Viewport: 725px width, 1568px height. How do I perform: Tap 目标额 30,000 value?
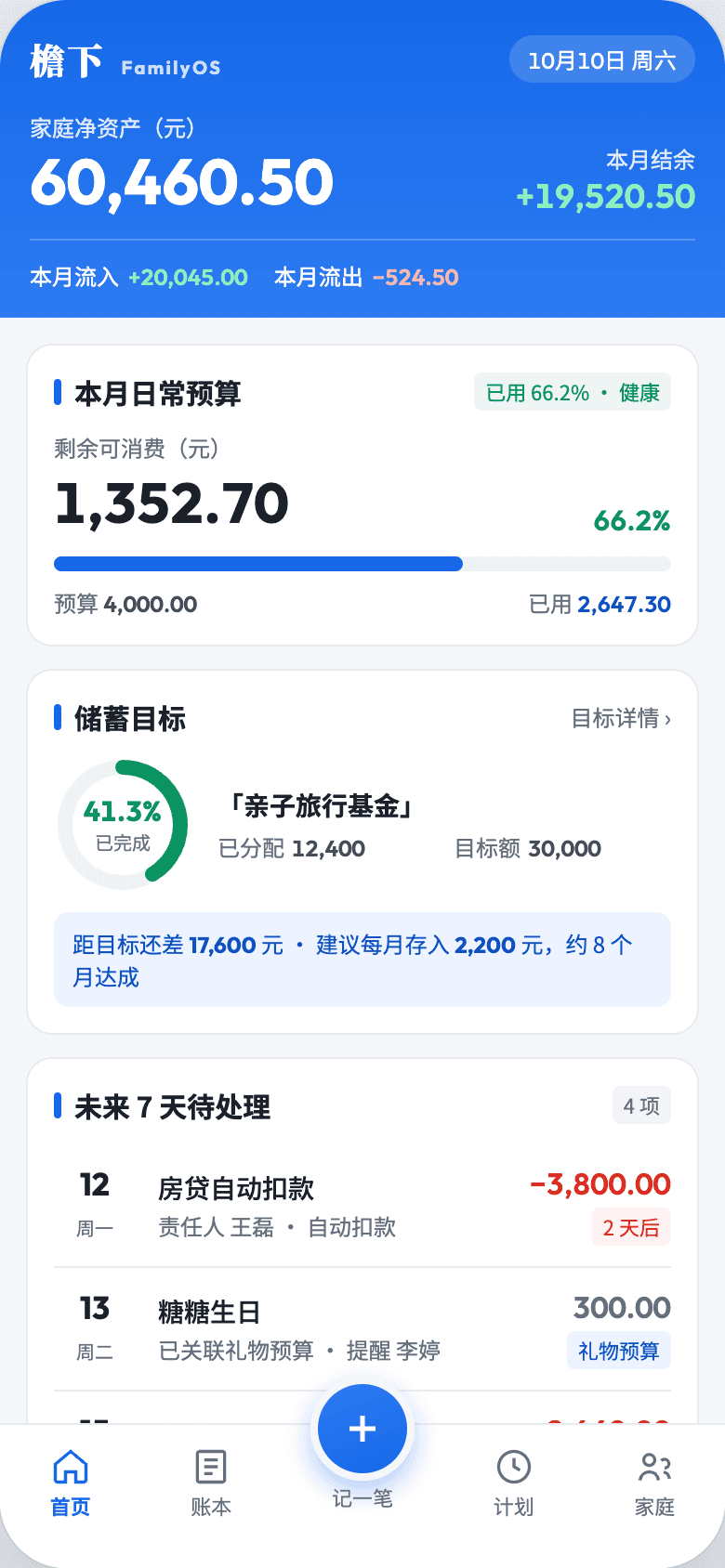click(527, 848)
